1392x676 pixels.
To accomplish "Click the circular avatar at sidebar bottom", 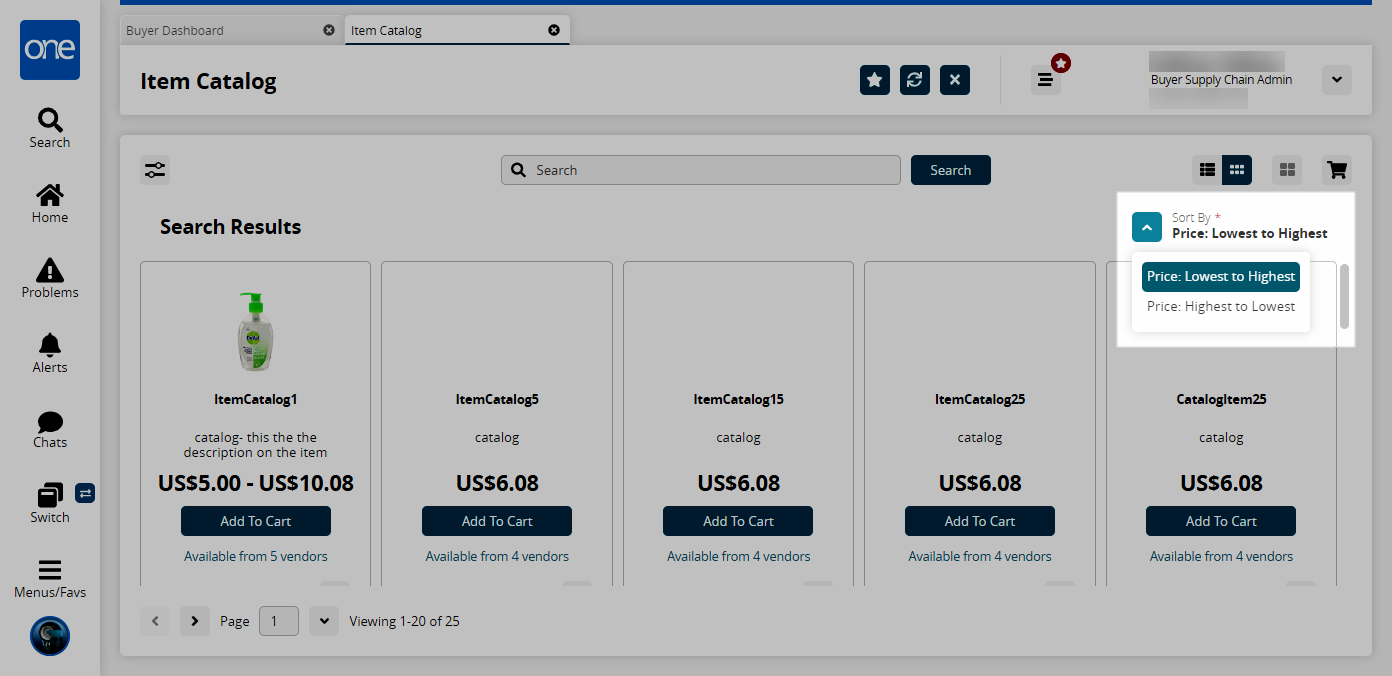I will 50,636.
